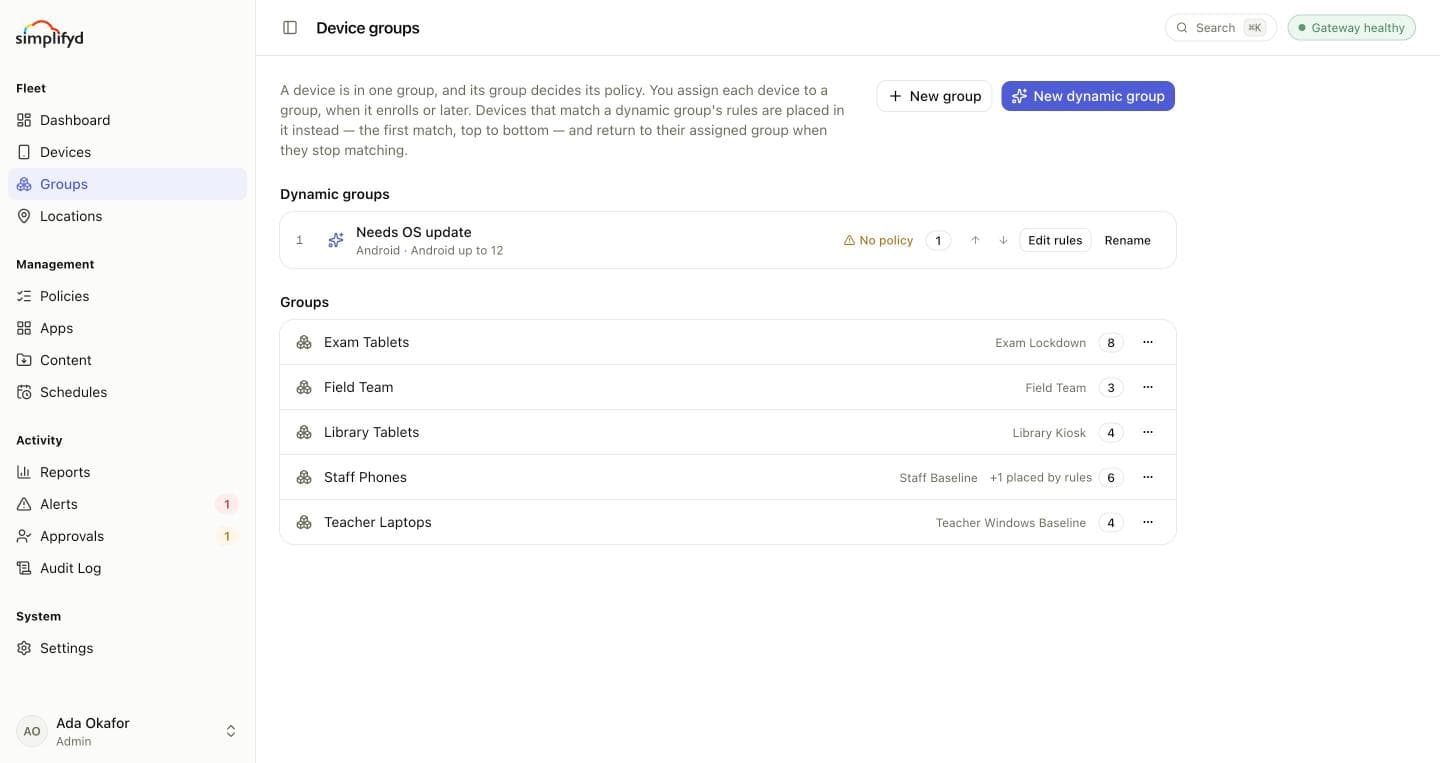Navigate to Content

click(x=127, y=360)
